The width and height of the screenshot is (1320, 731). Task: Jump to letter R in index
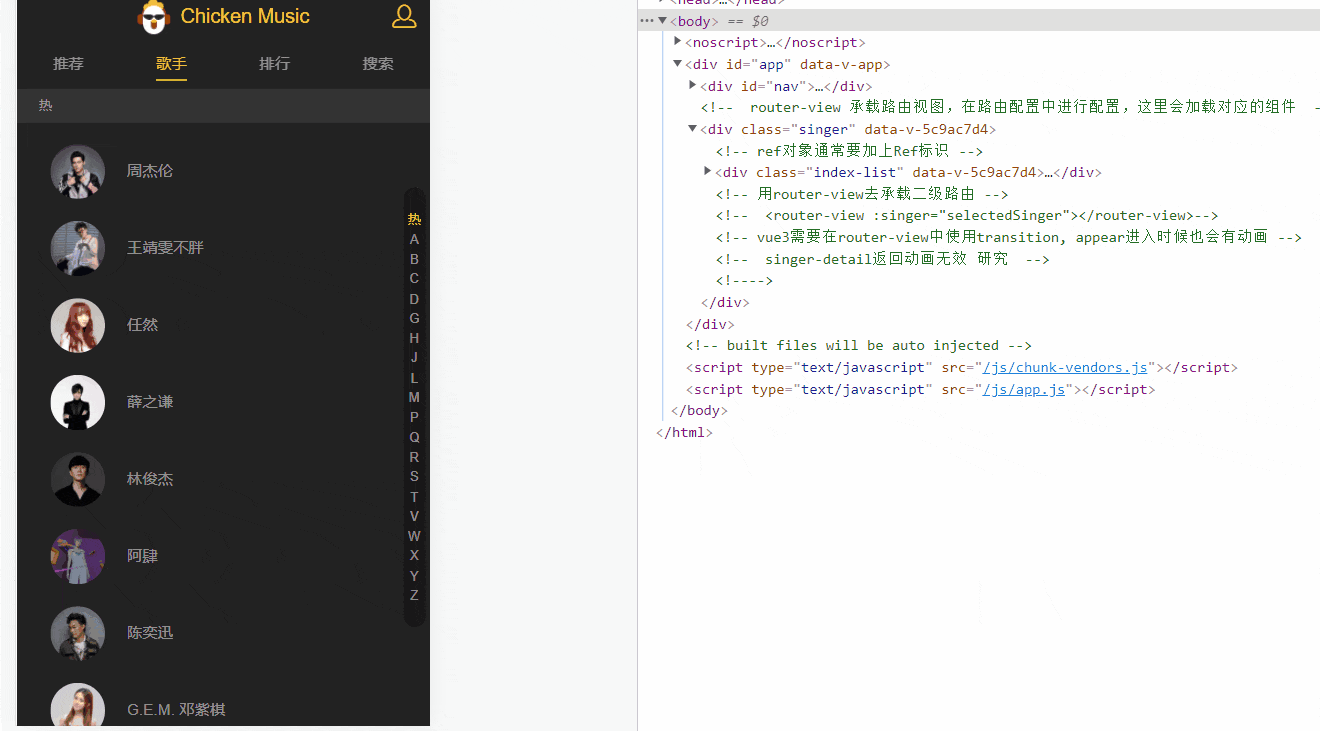click(414, 457)
